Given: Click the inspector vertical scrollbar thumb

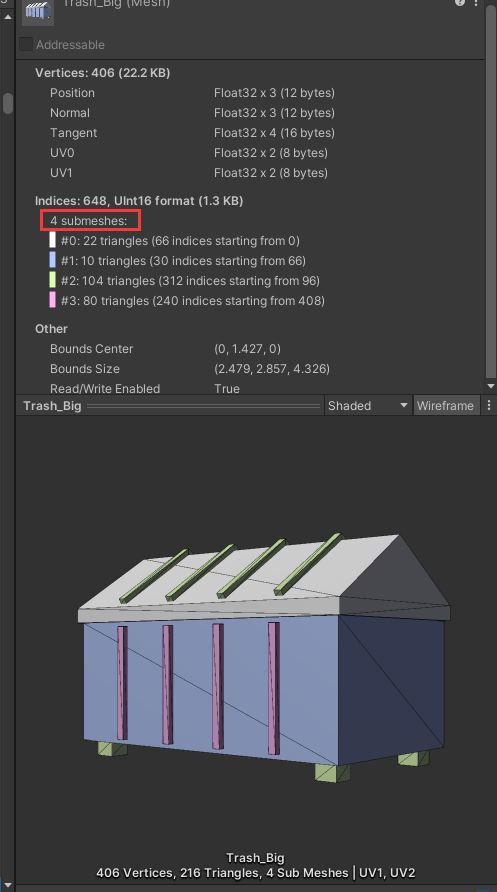Looking at the screenshot, I should pos(491,191).
